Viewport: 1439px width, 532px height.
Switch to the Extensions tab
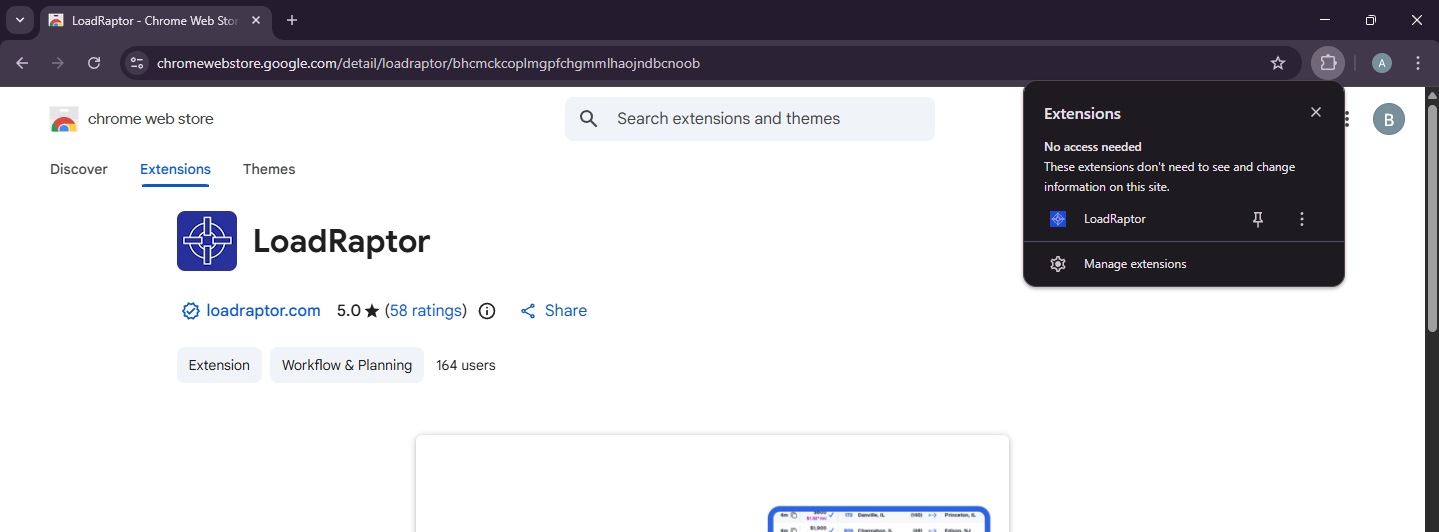175,169
